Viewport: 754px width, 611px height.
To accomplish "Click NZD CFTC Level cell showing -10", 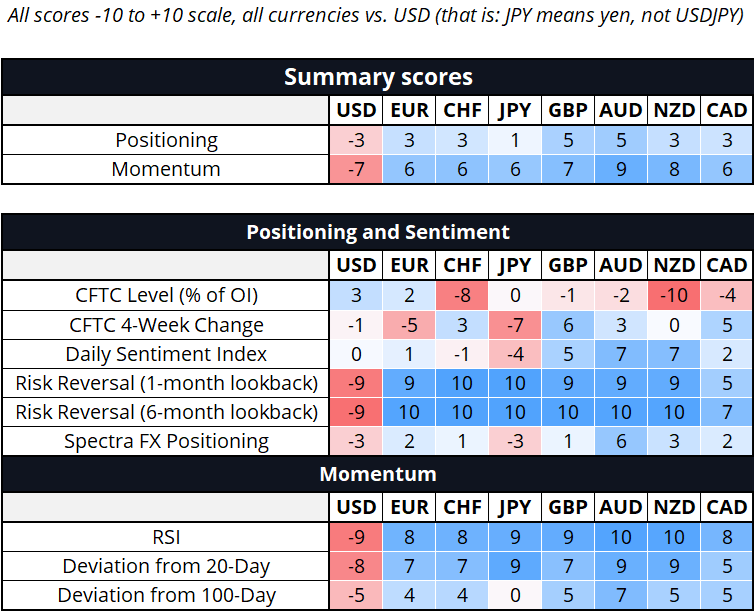I will (x=673, y=295).
